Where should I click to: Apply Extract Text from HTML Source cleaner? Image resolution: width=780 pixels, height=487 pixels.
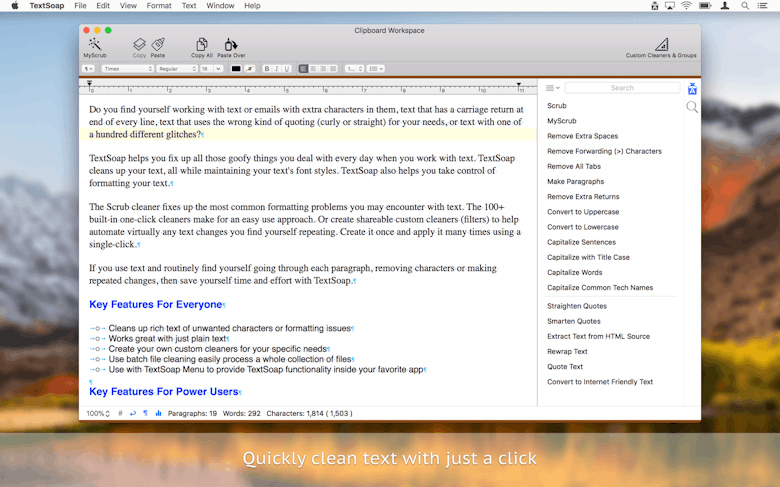click(598, 336)
